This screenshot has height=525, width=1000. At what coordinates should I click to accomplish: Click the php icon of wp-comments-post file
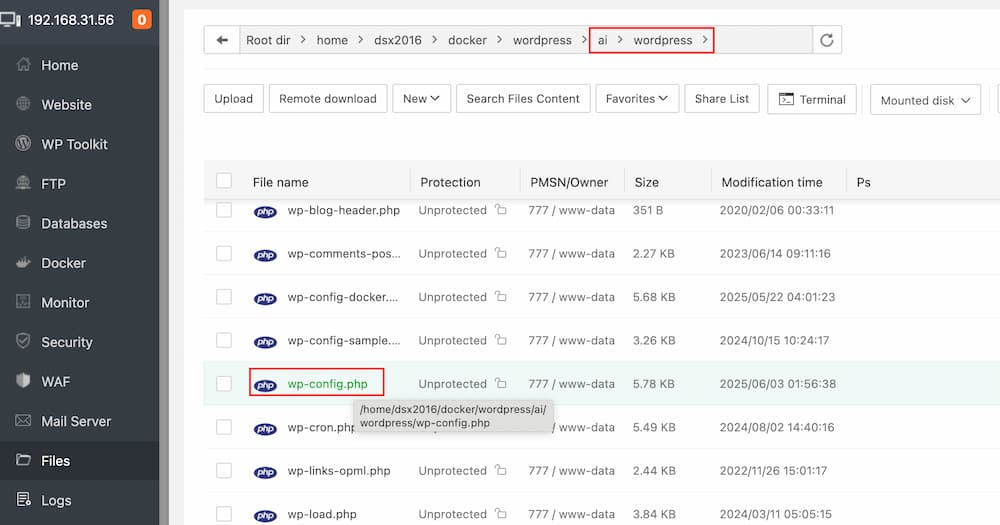265,255
